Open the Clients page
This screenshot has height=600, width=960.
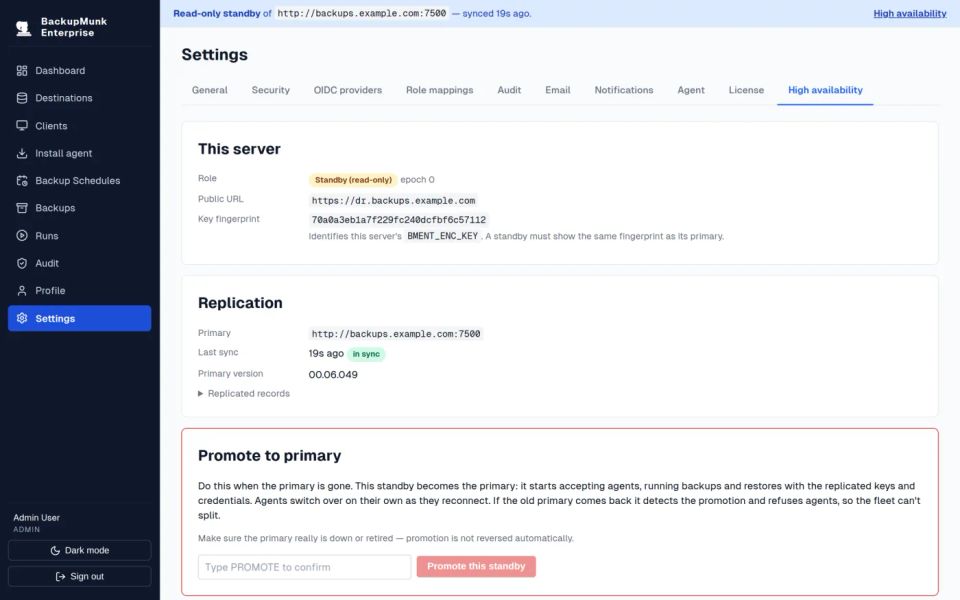(80, 126)
